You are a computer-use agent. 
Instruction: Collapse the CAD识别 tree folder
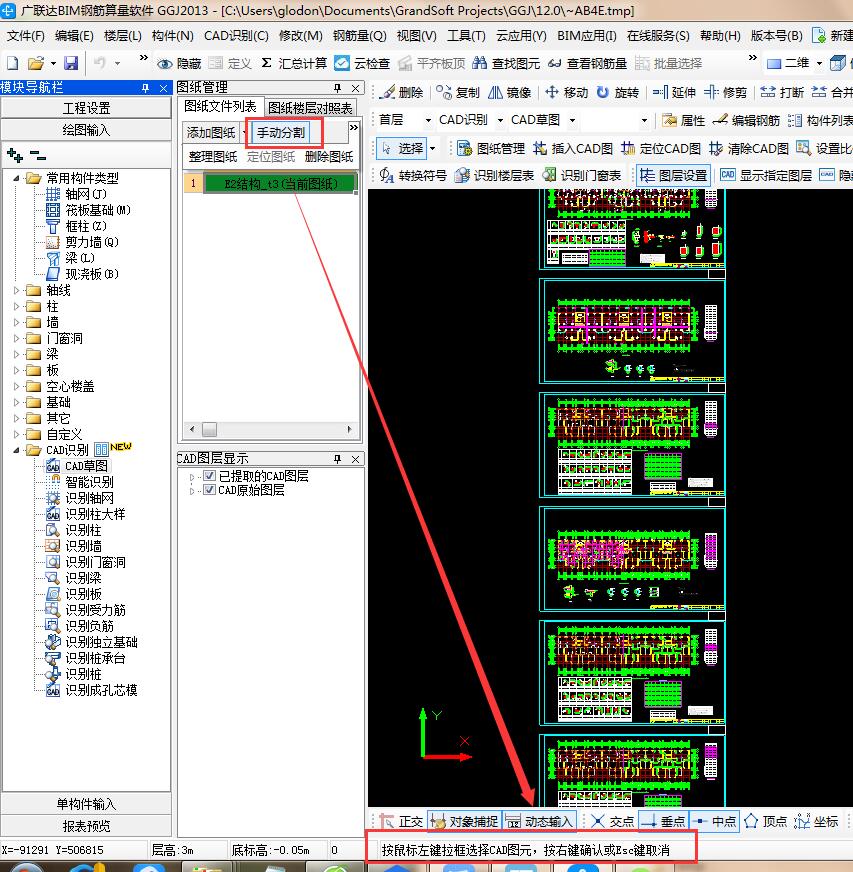pyautogui.click(x=17, y=450)
